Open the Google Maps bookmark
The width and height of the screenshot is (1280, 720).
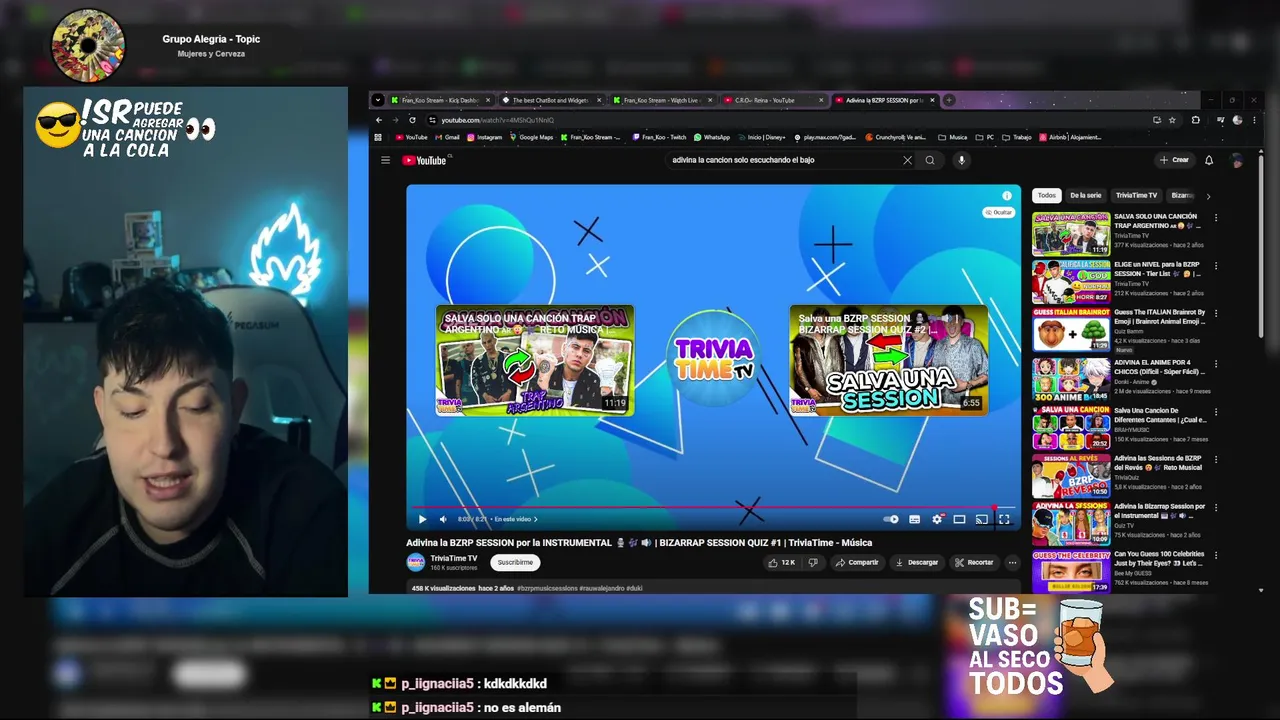pos(531,137)
